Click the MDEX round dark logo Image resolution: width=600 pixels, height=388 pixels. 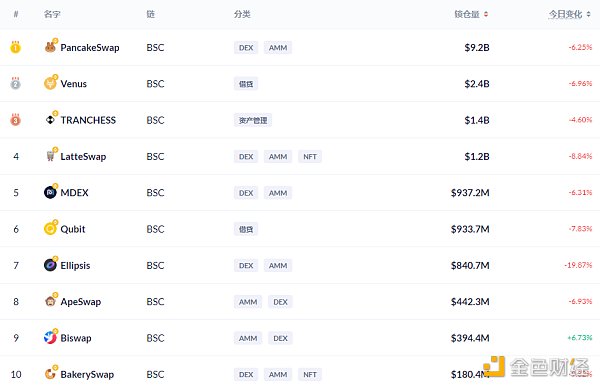[x=50, y=192]
